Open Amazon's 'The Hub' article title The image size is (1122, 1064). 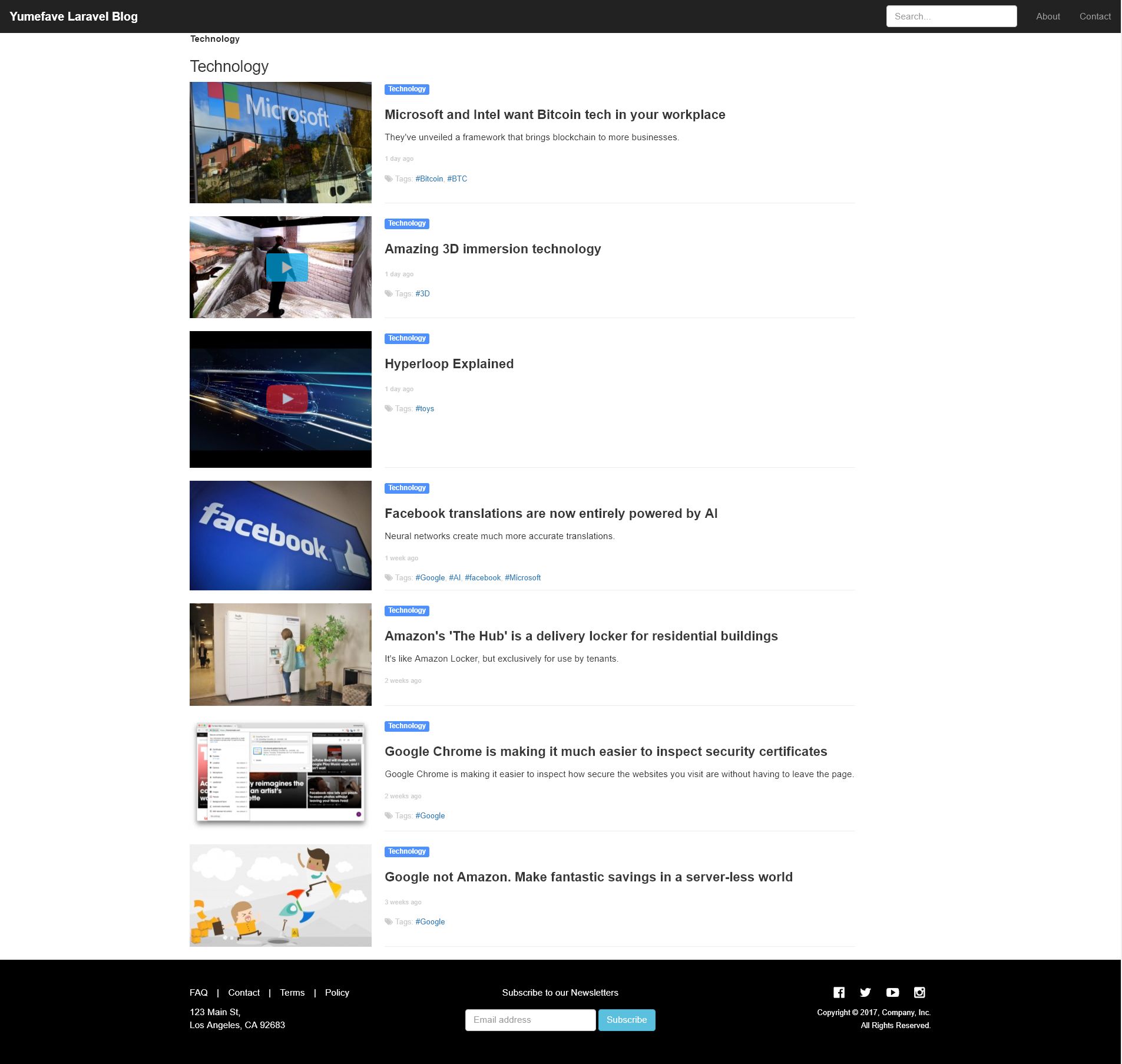(581, 636)
